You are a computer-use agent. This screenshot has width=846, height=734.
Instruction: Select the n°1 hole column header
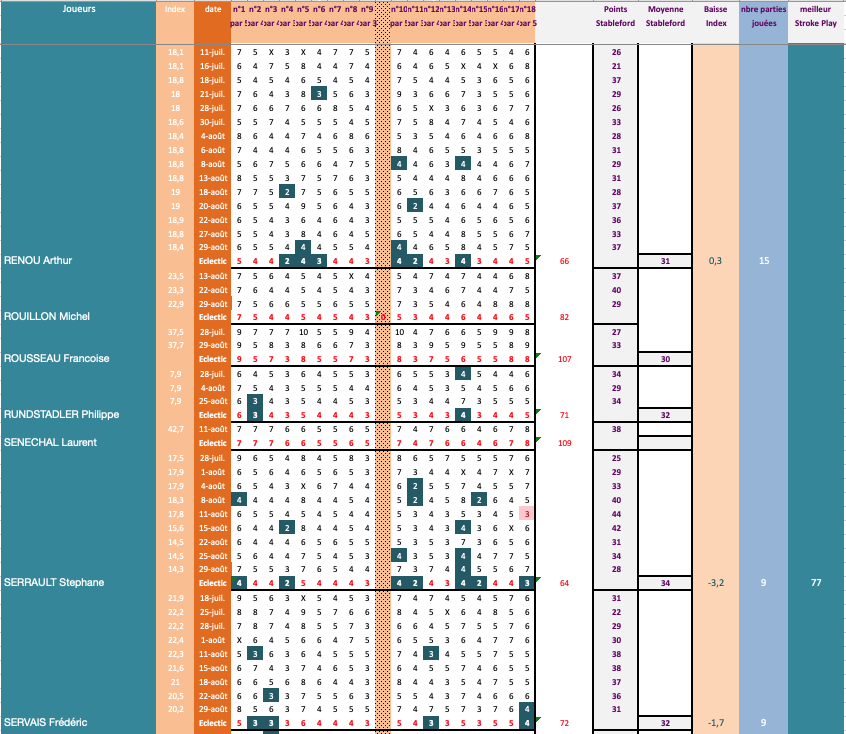[239, 9]
